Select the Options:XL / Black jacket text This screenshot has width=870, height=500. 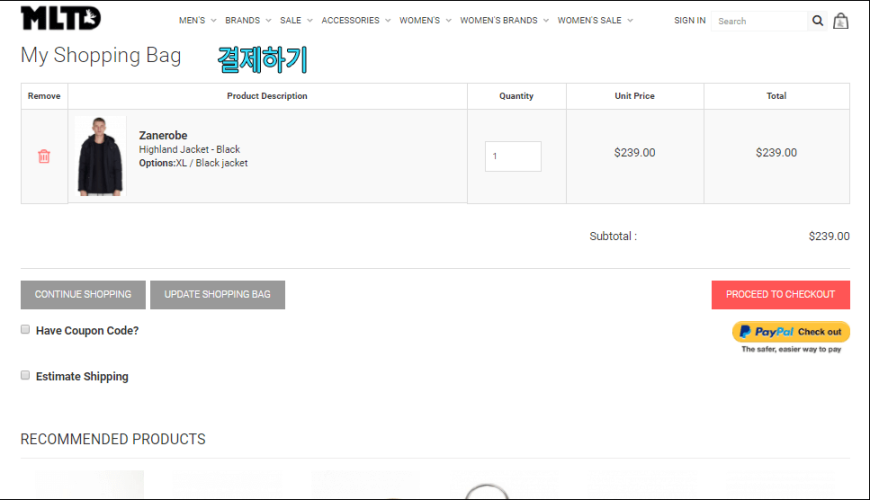[x=193, y=163]
